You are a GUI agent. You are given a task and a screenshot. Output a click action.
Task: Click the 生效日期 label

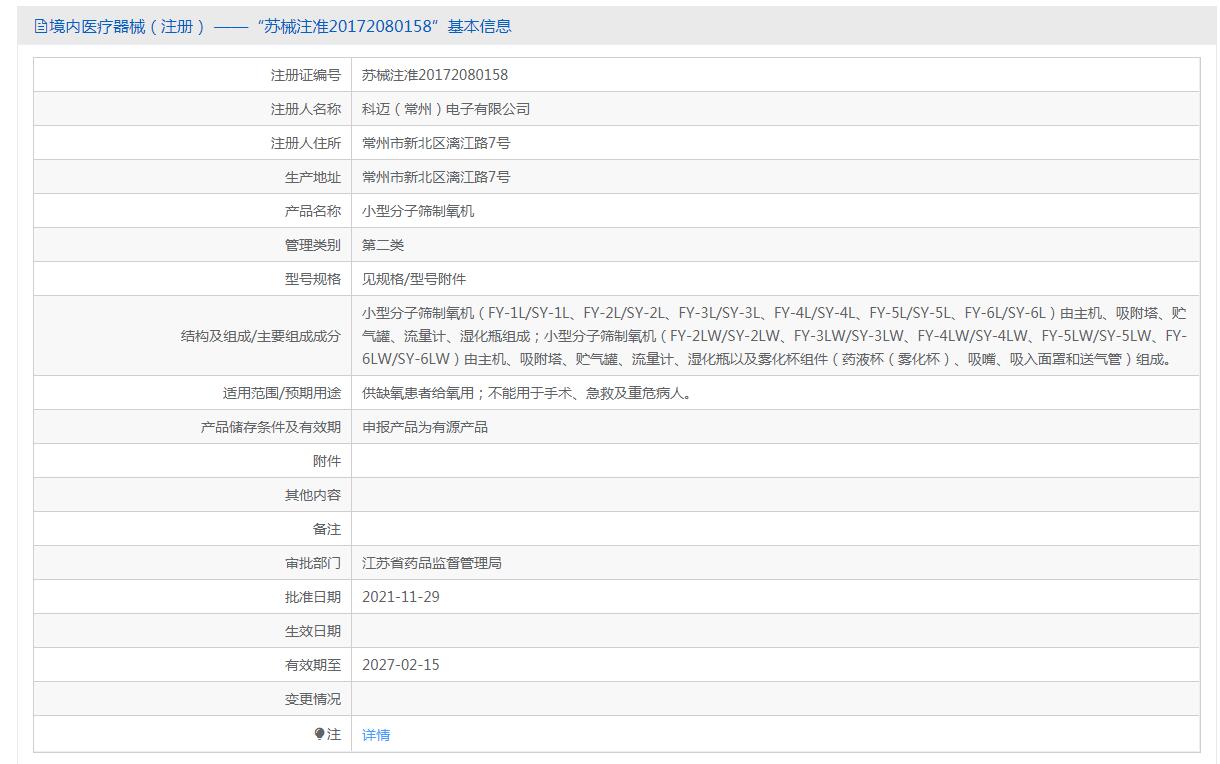coord(312,631)
